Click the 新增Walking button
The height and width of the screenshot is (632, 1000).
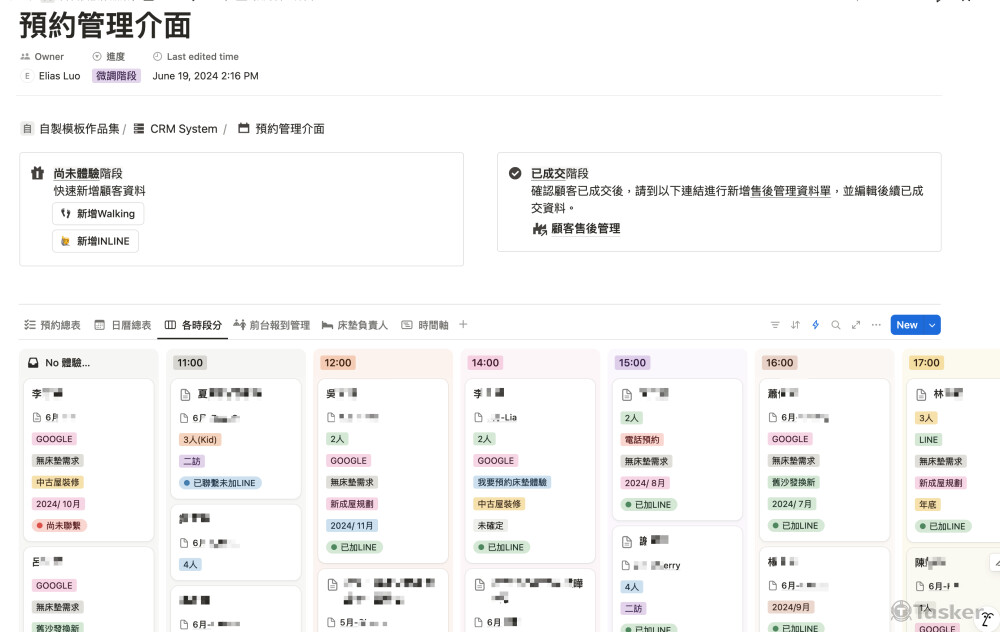[x=100, y=213]
